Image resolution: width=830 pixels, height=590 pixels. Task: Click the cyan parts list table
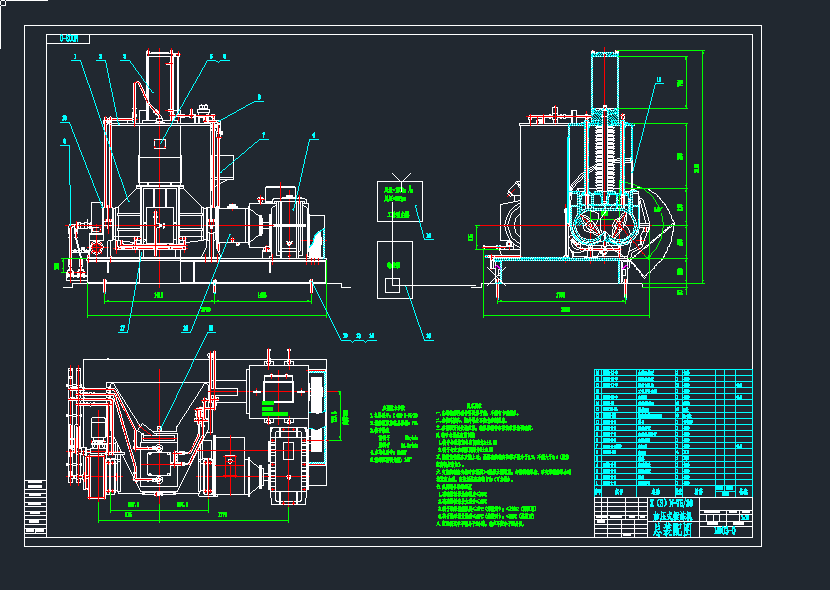672,428
